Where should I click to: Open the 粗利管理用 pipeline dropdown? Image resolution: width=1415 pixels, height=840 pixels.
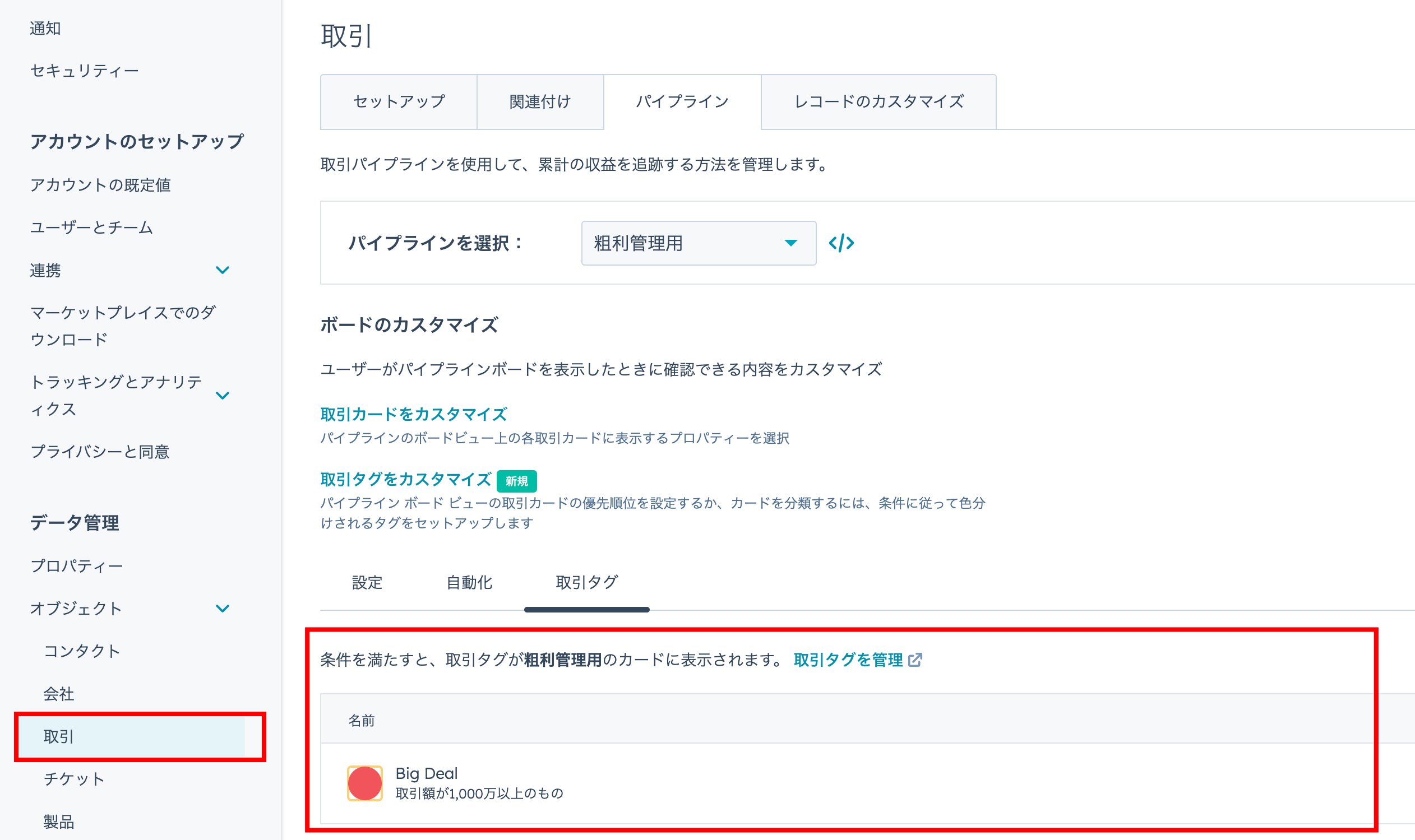[698, 243]
